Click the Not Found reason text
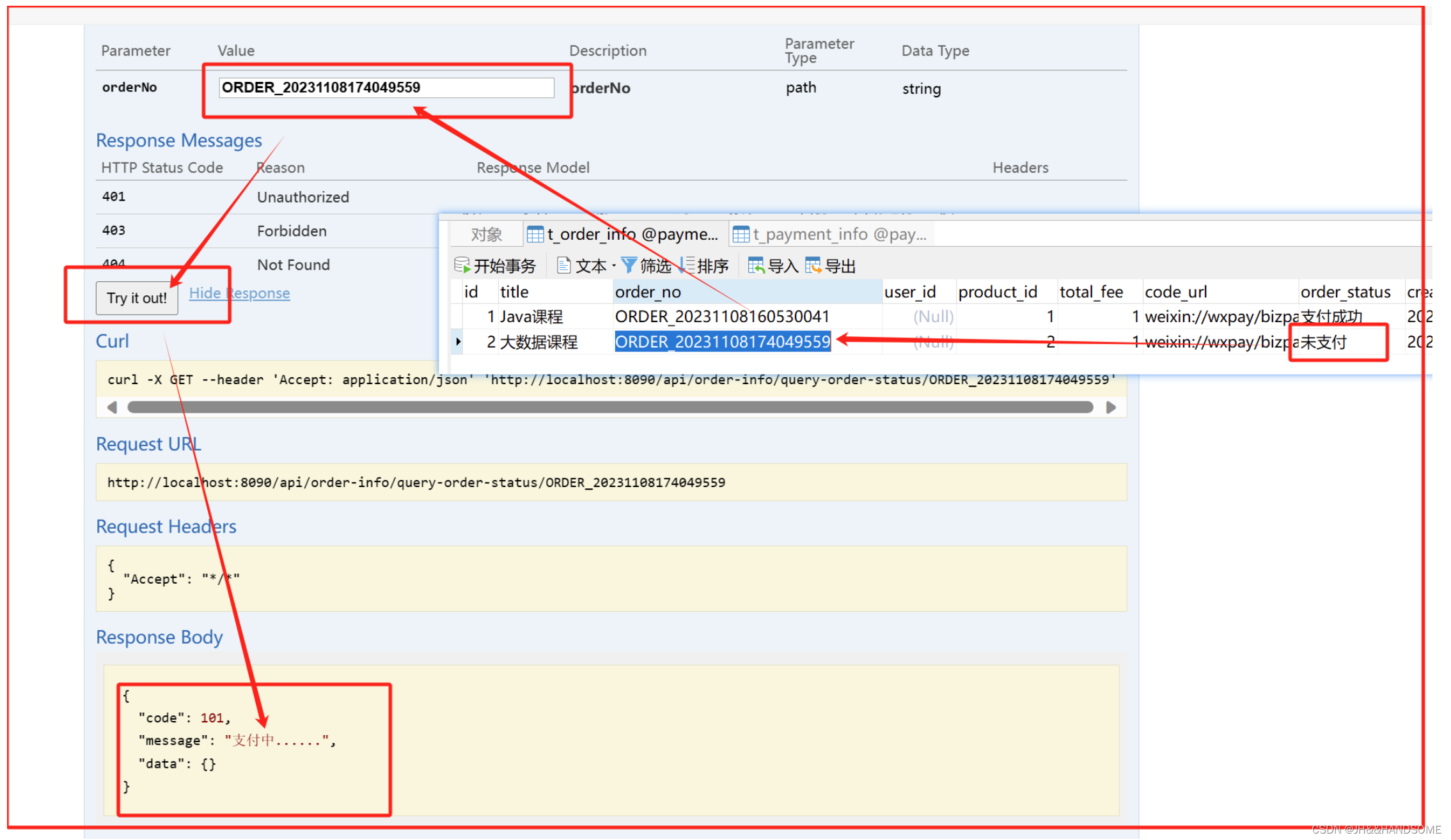 pos(294,265)
